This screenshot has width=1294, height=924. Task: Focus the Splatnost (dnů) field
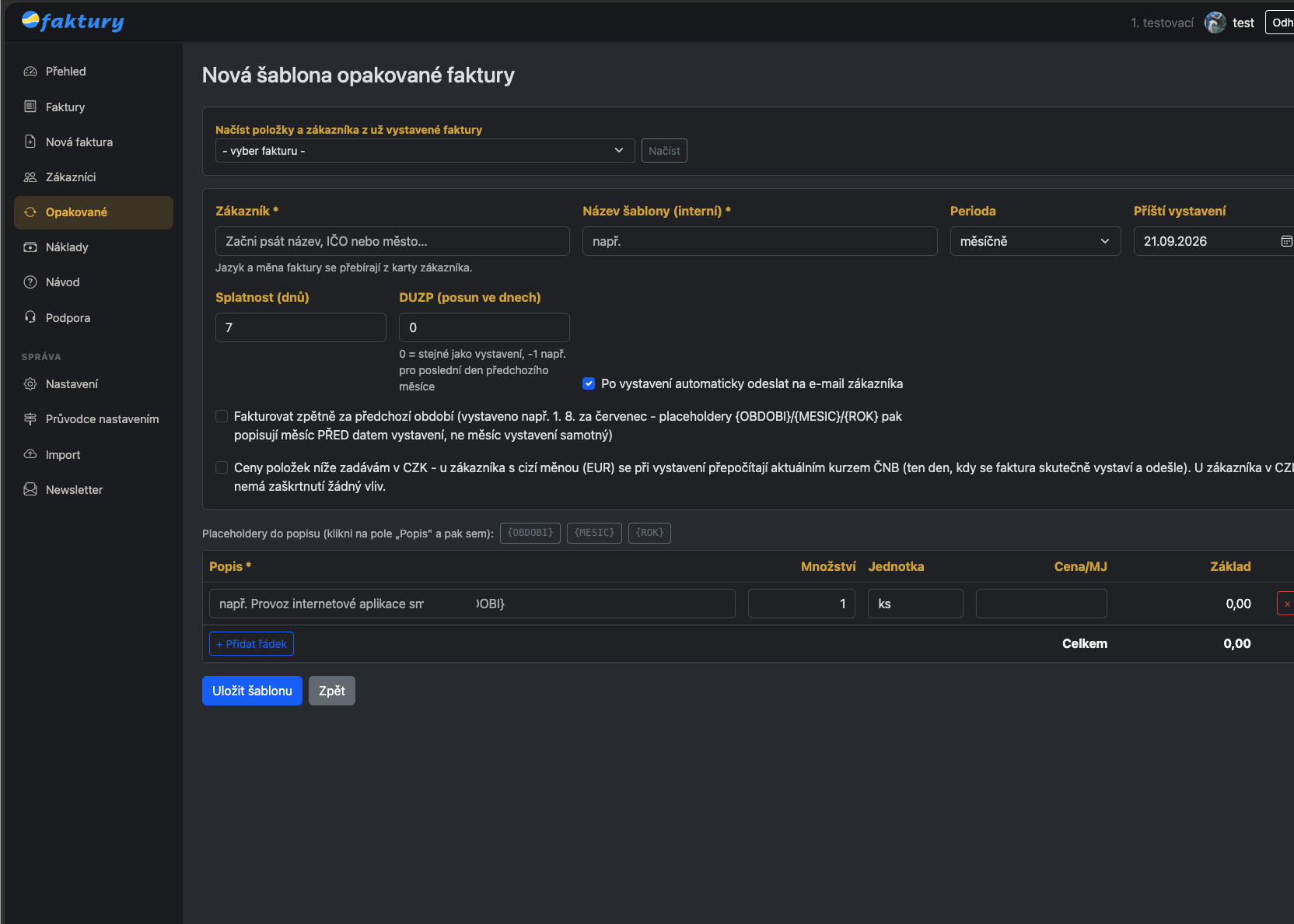point(301,327)
